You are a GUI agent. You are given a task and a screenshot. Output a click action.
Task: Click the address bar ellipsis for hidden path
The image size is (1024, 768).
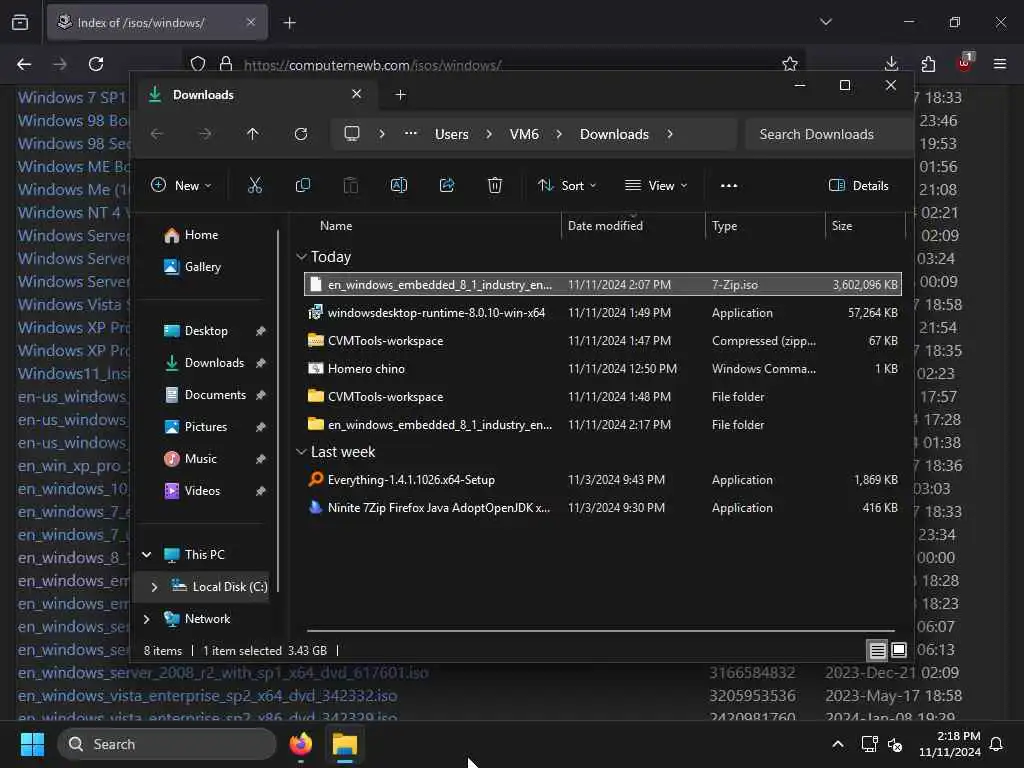point(411,134)
